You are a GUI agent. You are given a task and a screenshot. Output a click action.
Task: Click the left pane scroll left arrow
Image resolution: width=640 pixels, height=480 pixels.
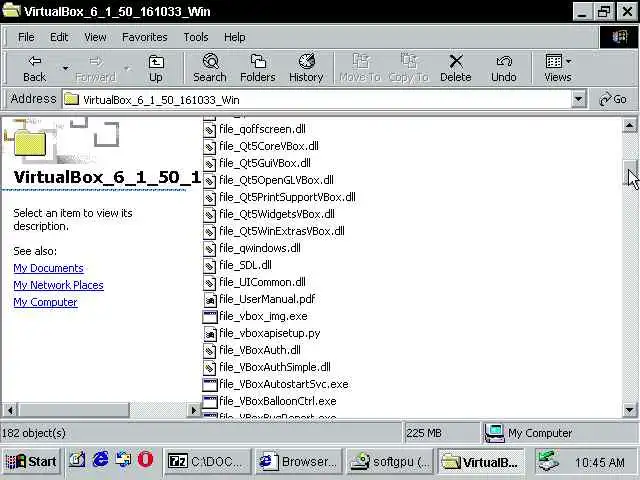10,410
